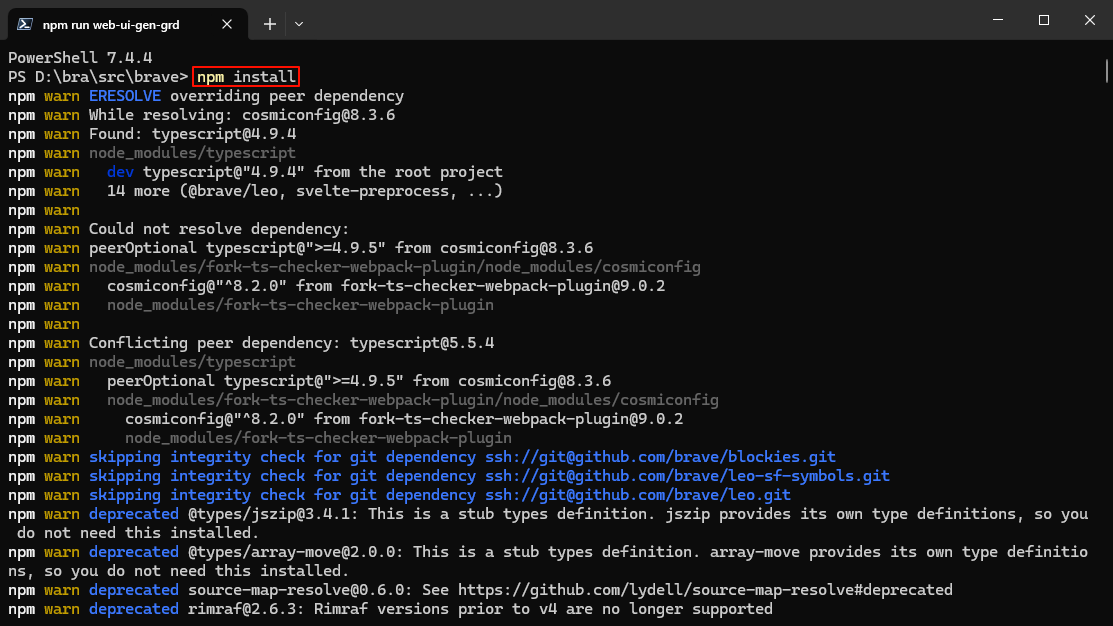Click 'While resolving: cosmiconfig@8.3.6' line
Screen dimensions: 1113x626
coord(242,115)
